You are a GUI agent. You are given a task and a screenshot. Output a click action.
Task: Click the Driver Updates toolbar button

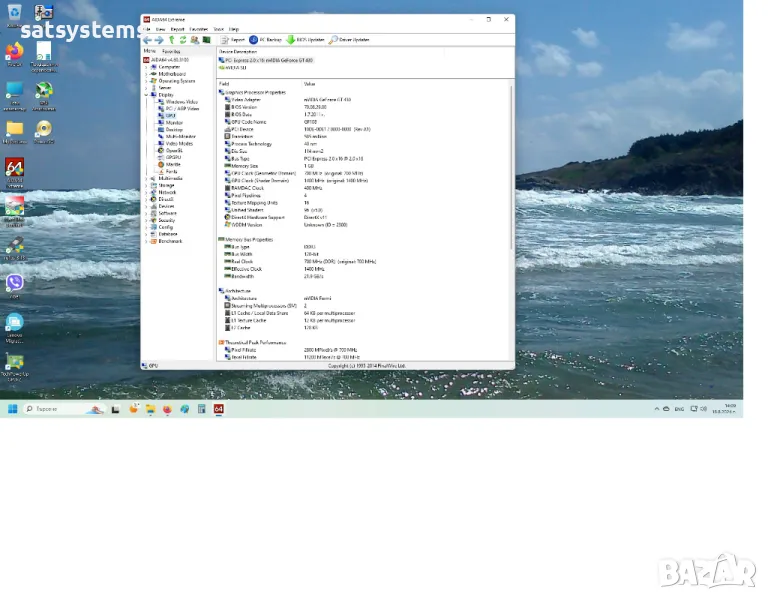(x=349, y=40)
